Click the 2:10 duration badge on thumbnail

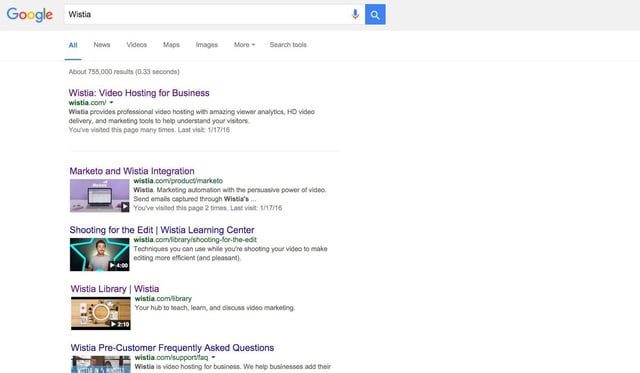point(120,324)
